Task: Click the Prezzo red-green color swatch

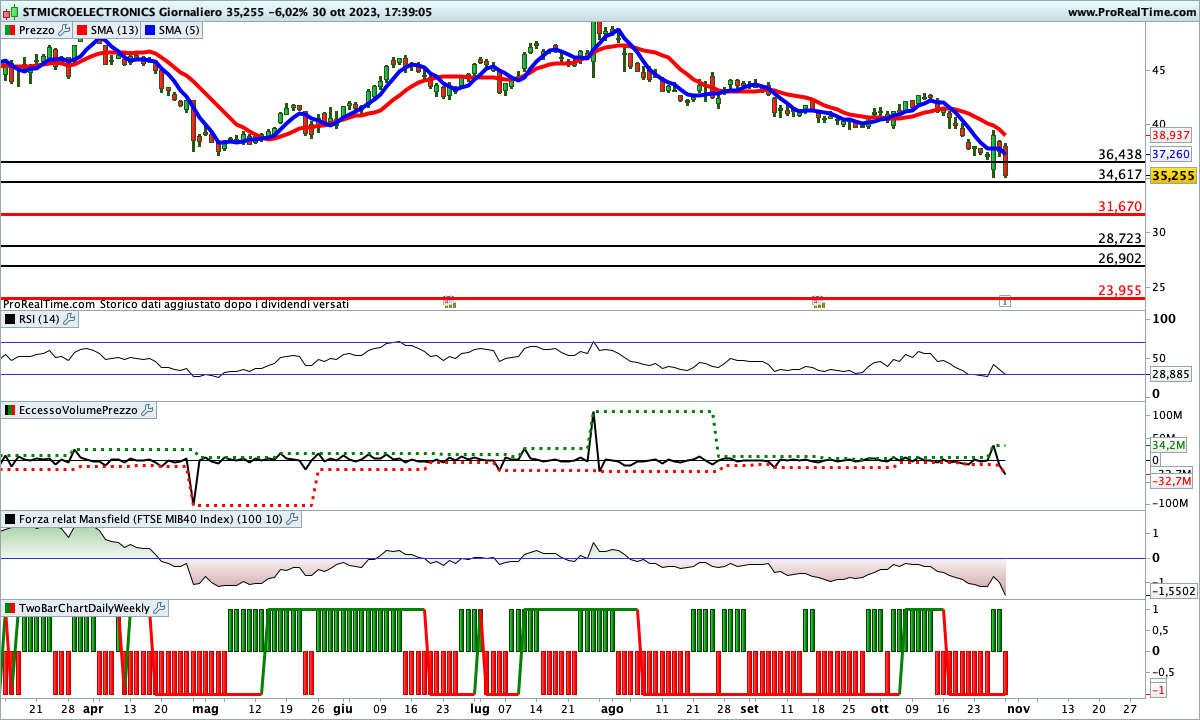Action: pyautogui.click(x=9, y=30)
